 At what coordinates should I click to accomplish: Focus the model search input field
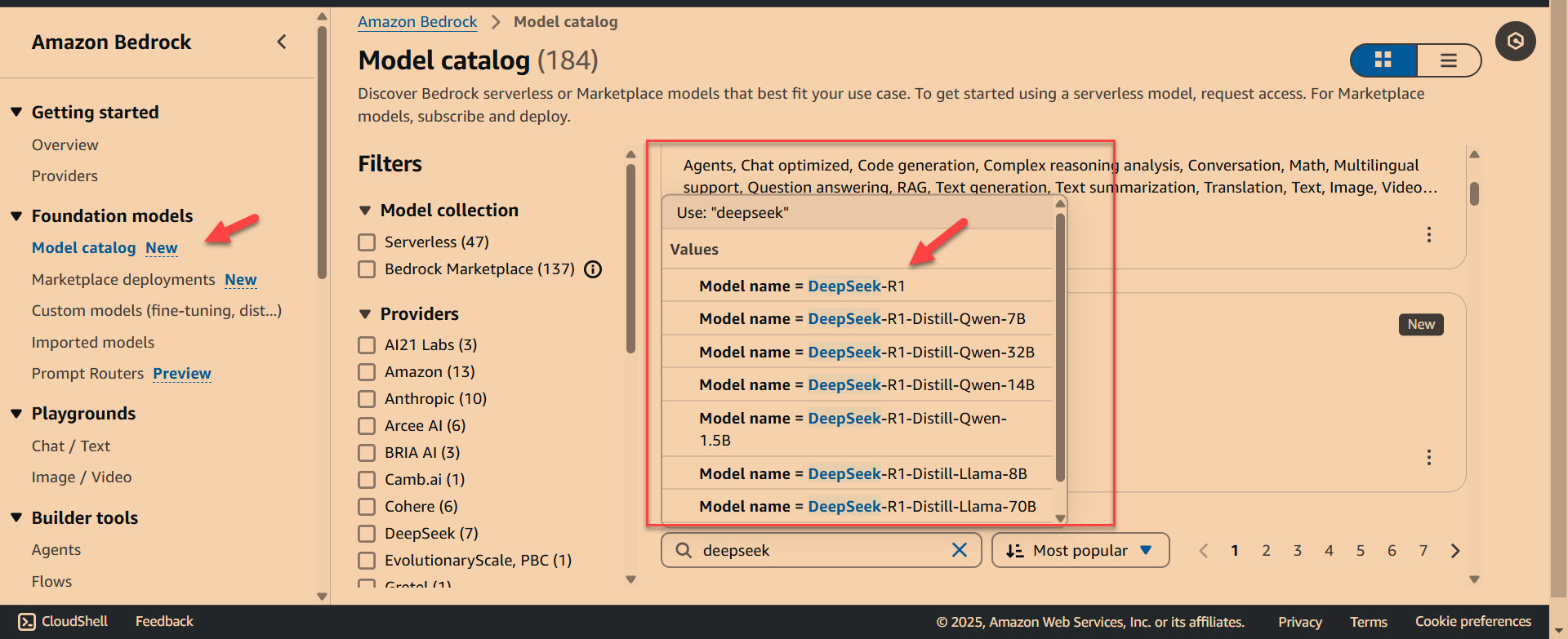click(821, 550)
